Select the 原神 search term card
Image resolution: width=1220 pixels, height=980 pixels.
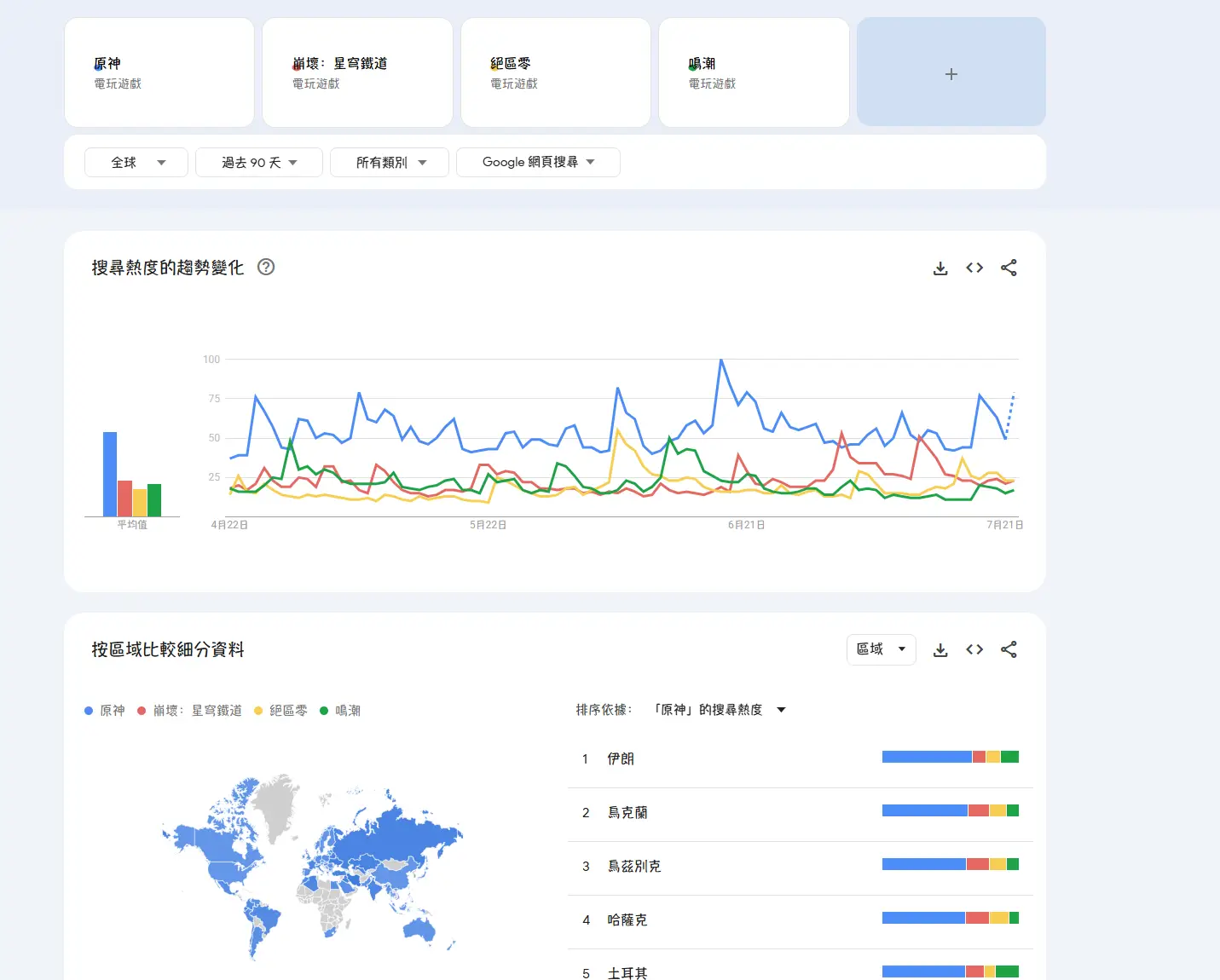tap(159, 72)
